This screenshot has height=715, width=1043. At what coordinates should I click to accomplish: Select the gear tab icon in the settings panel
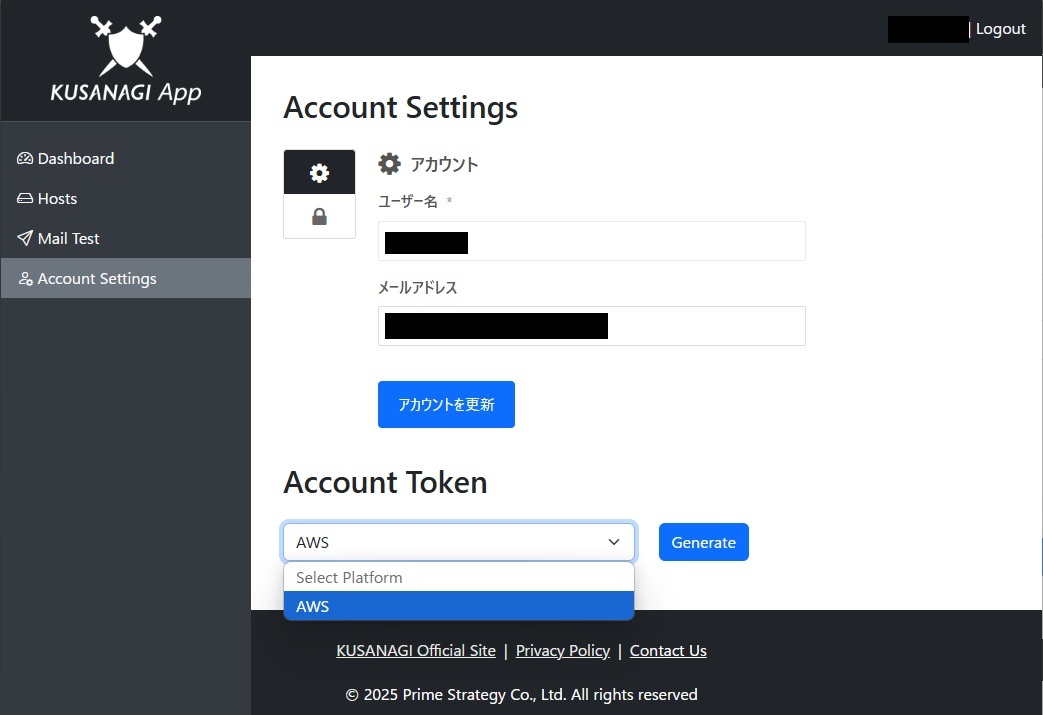(319, 172)
